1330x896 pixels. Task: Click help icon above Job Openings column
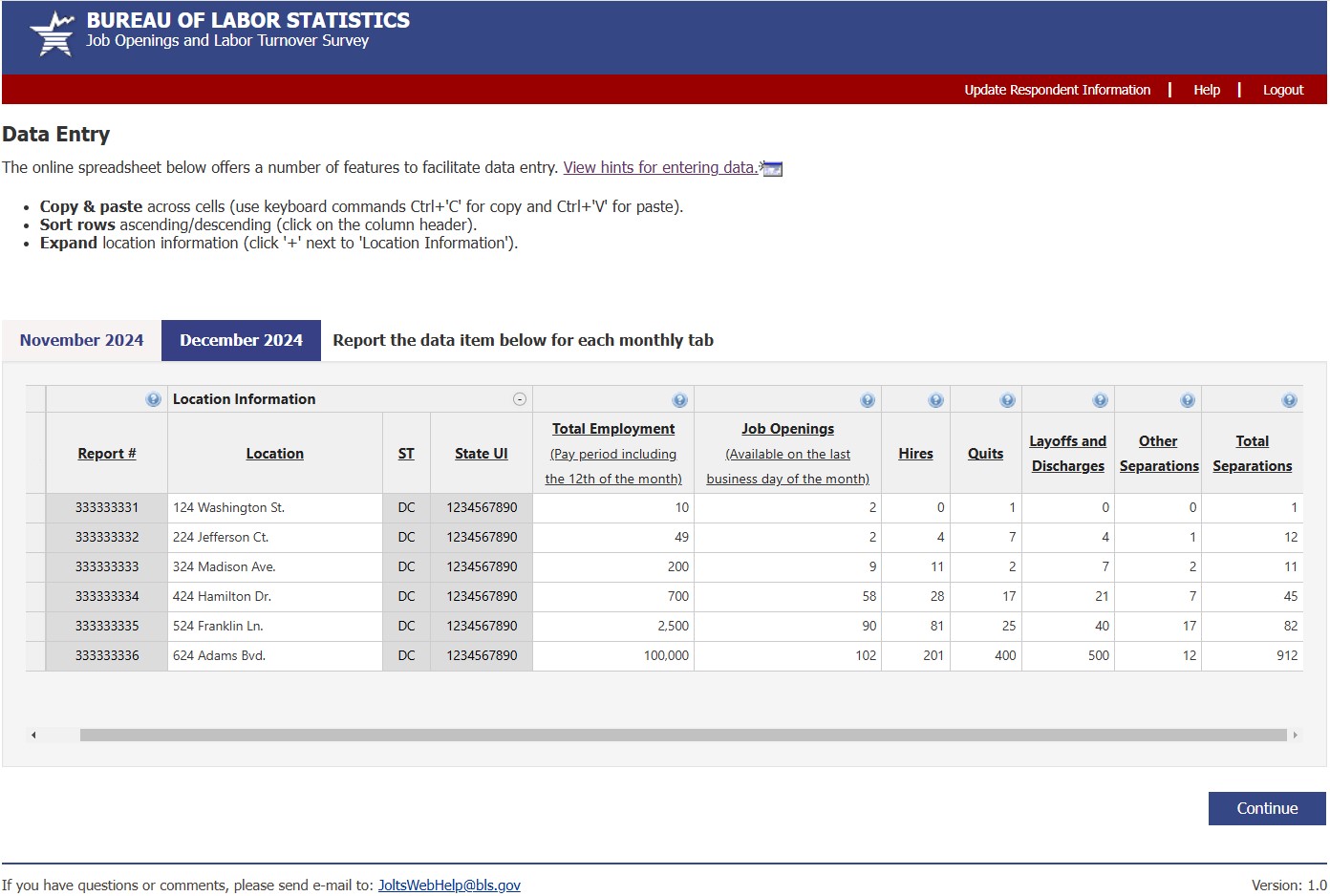[867, 400]
